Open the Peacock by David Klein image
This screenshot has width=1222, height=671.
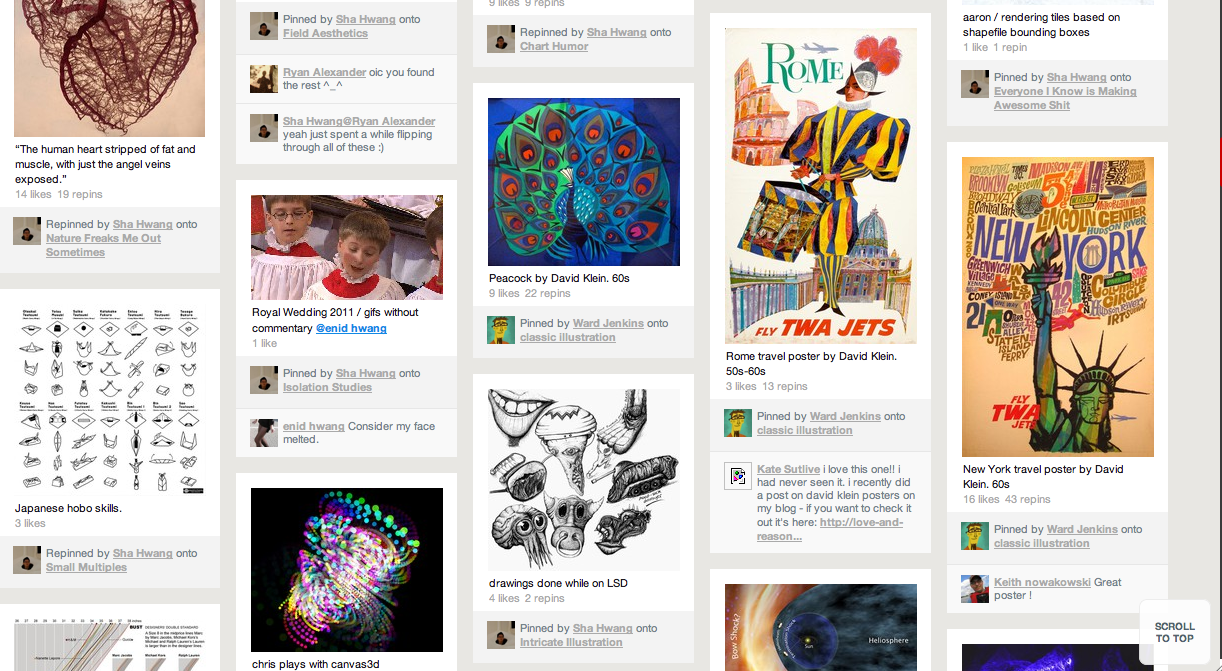click(584, 182)
